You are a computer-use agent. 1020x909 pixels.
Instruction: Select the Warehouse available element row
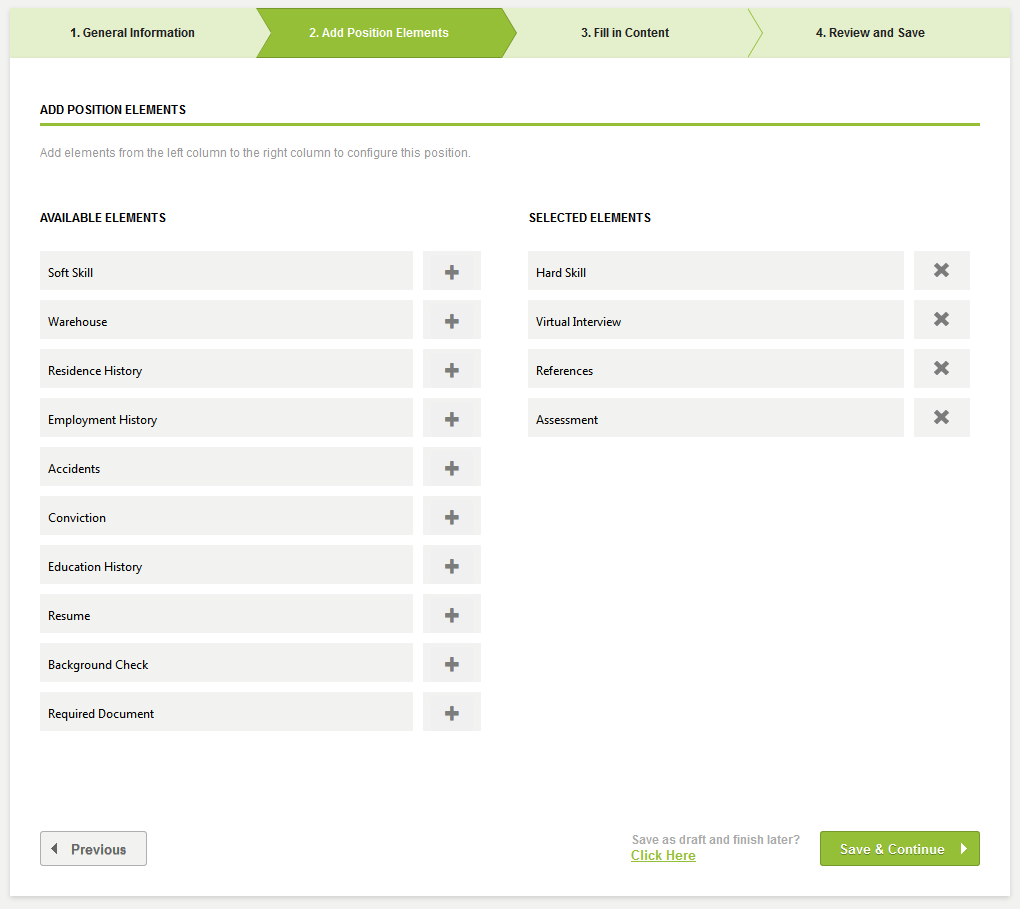226,320
